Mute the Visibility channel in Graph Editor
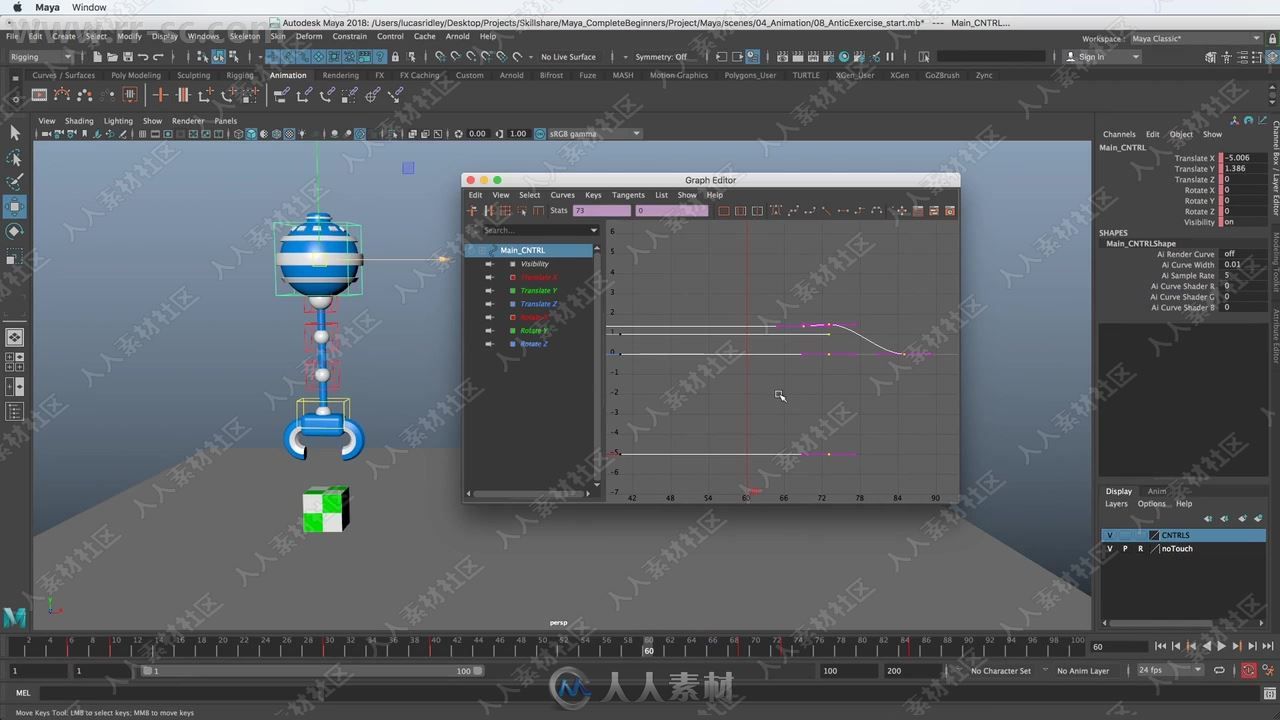This screenshot has height=720, width=1280. click(489, 264)
